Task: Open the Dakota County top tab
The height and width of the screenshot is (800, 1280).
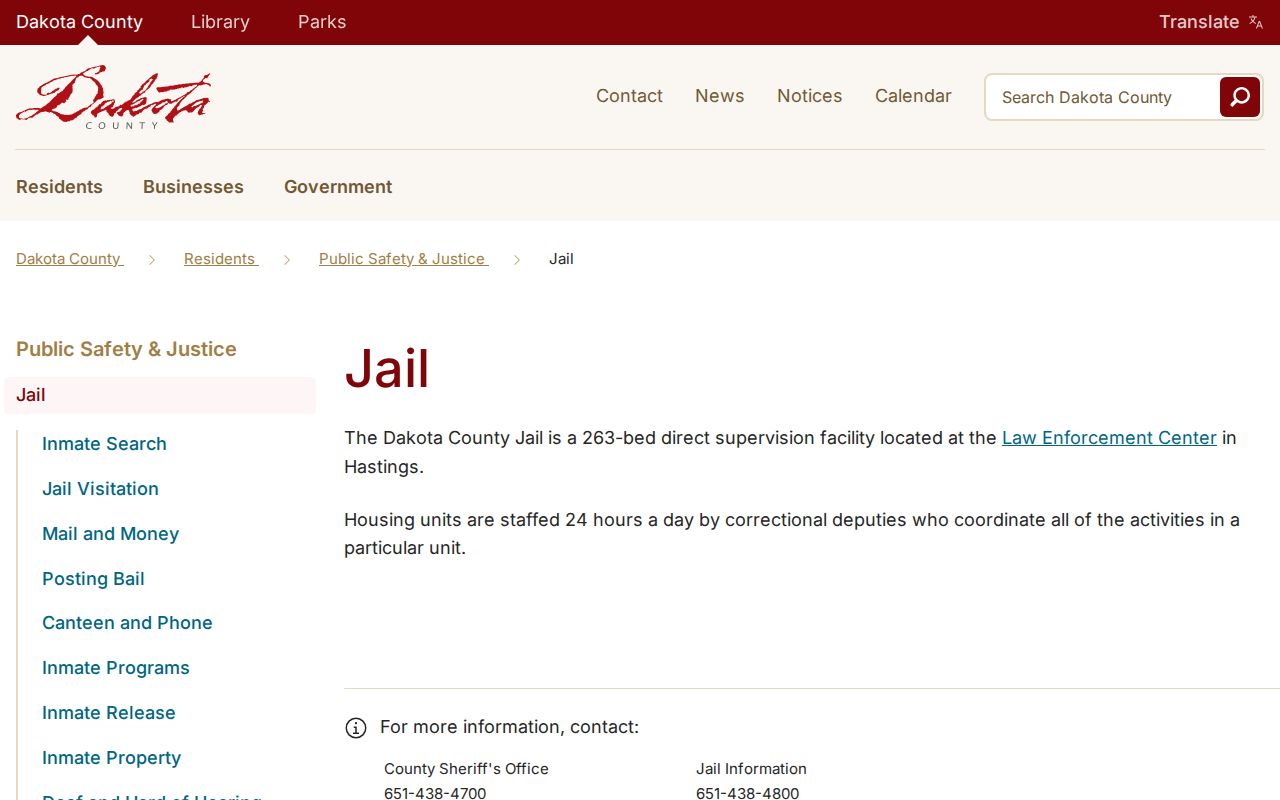Action: [79, 22]
